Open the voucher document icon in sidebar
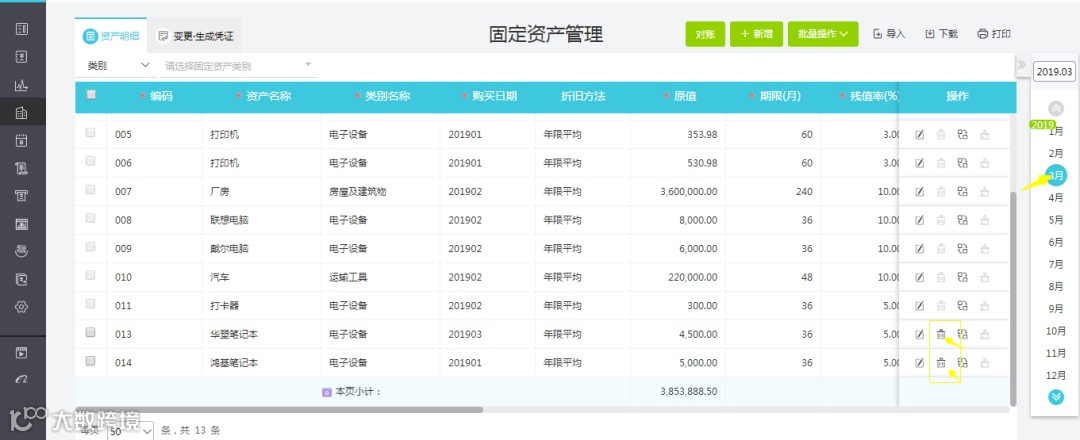1080x440 pixels. pos(21,29)
